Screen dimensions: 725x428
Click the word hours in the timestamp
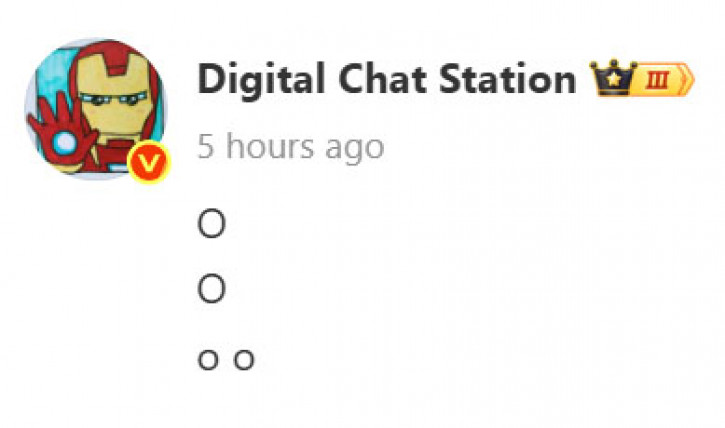point(270,146)
